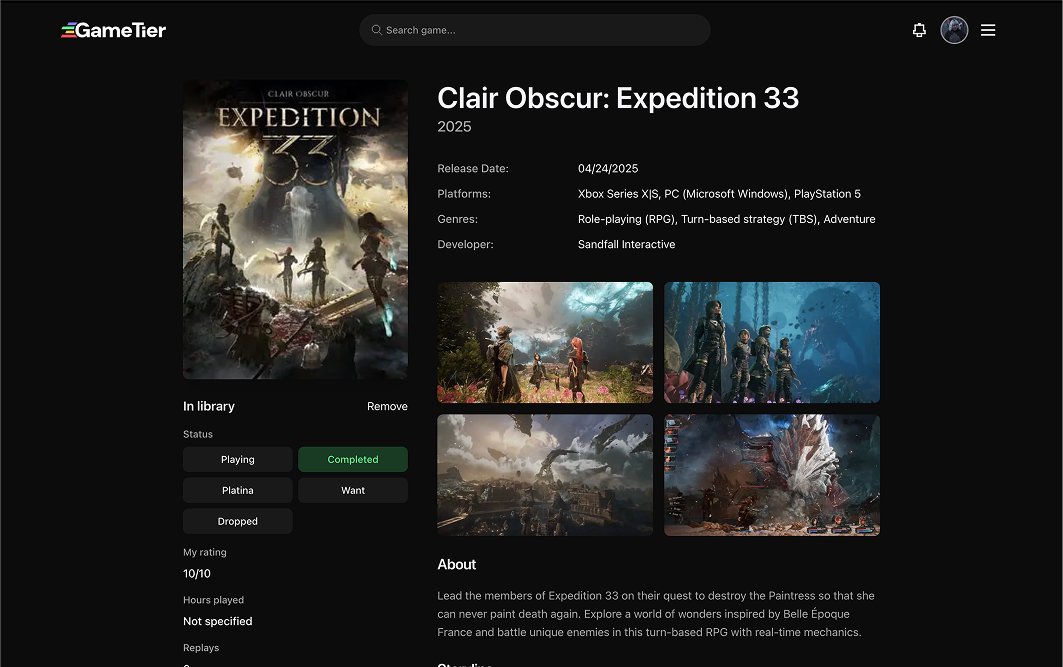Screen dimensions: 1063x667
Task: Focus the Search game input field
Action: click(x=535, y=30)
